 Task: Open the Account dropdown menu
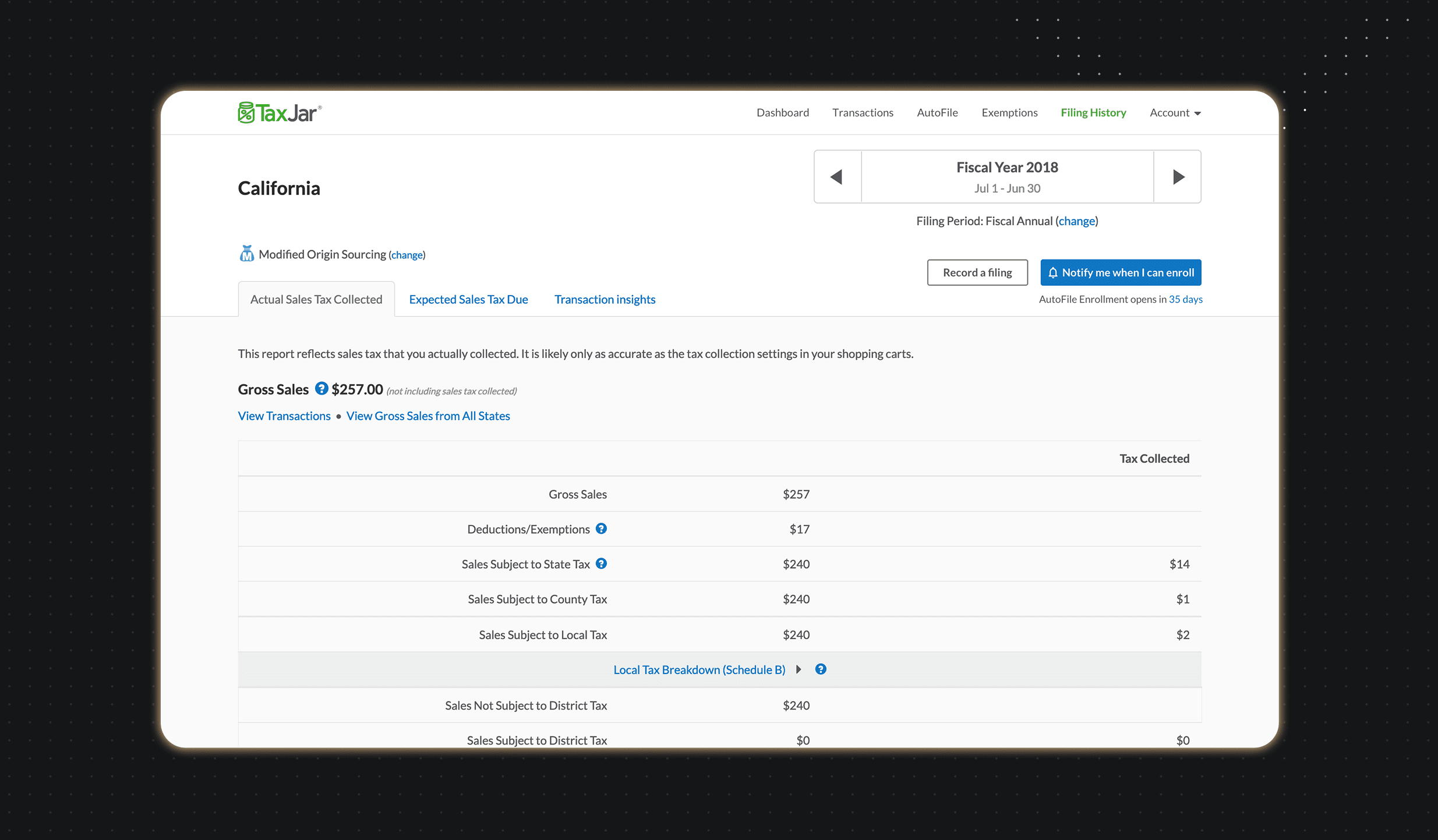point(1175,113)
